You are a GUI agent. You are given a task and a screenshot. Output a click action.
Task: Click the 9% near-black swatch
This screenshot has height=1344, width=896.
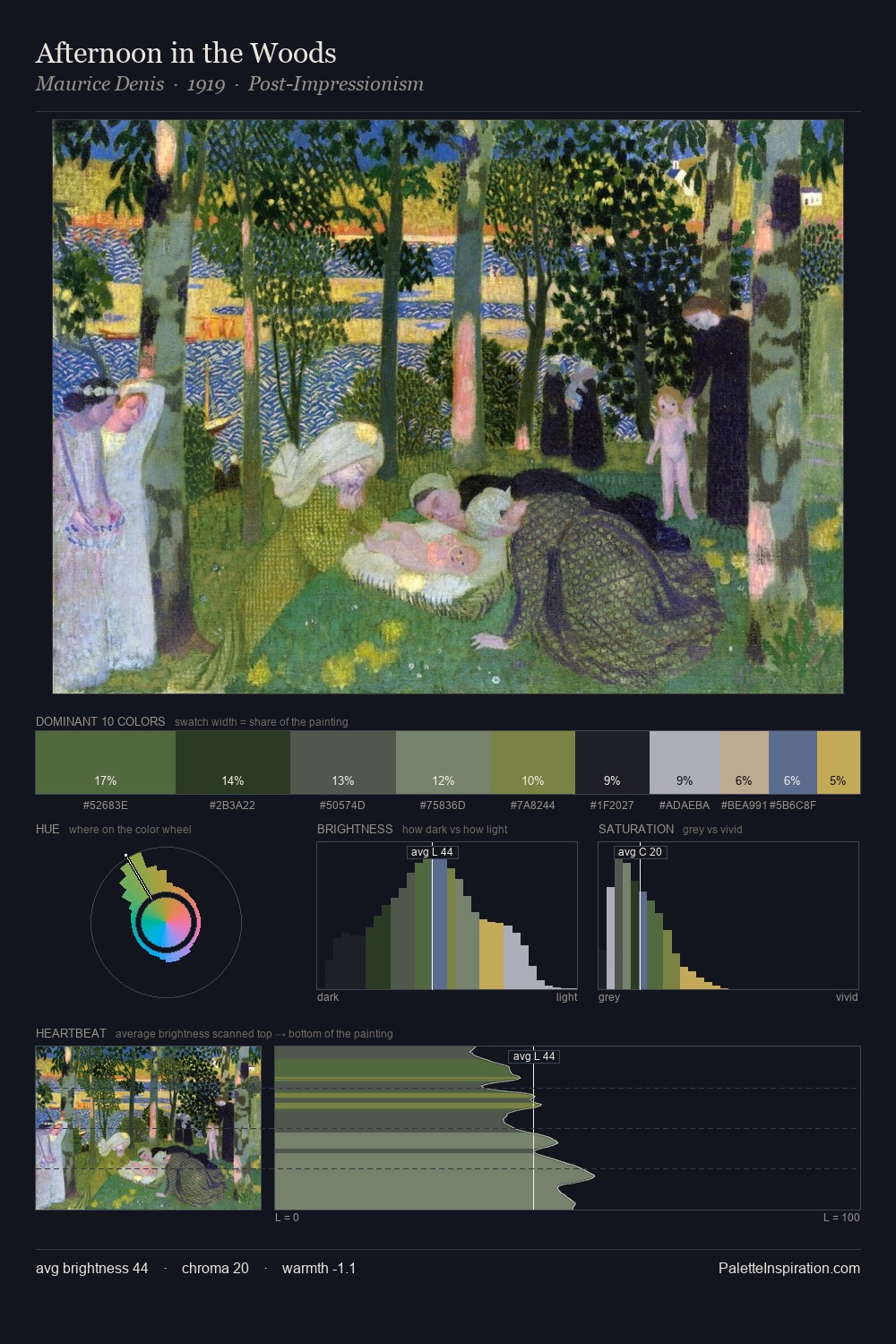(x=612, y=762)
